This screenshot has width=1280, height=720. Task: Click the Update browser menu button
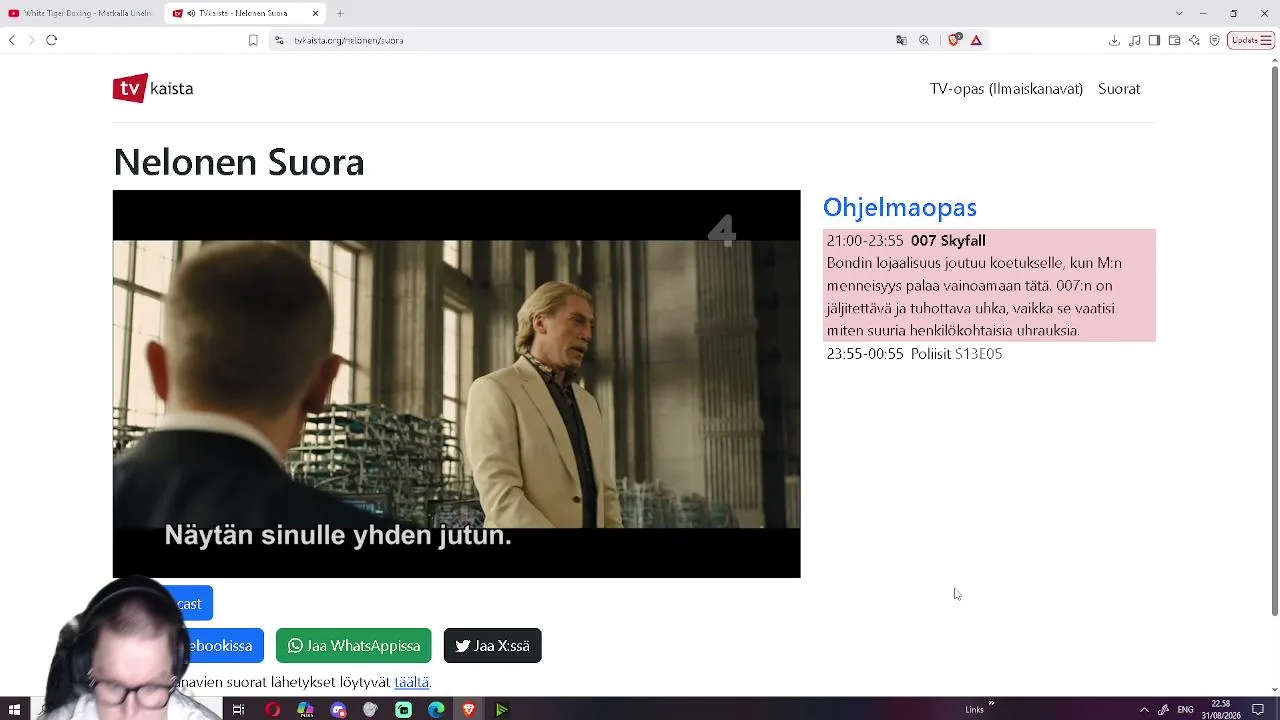(1251, 40)
